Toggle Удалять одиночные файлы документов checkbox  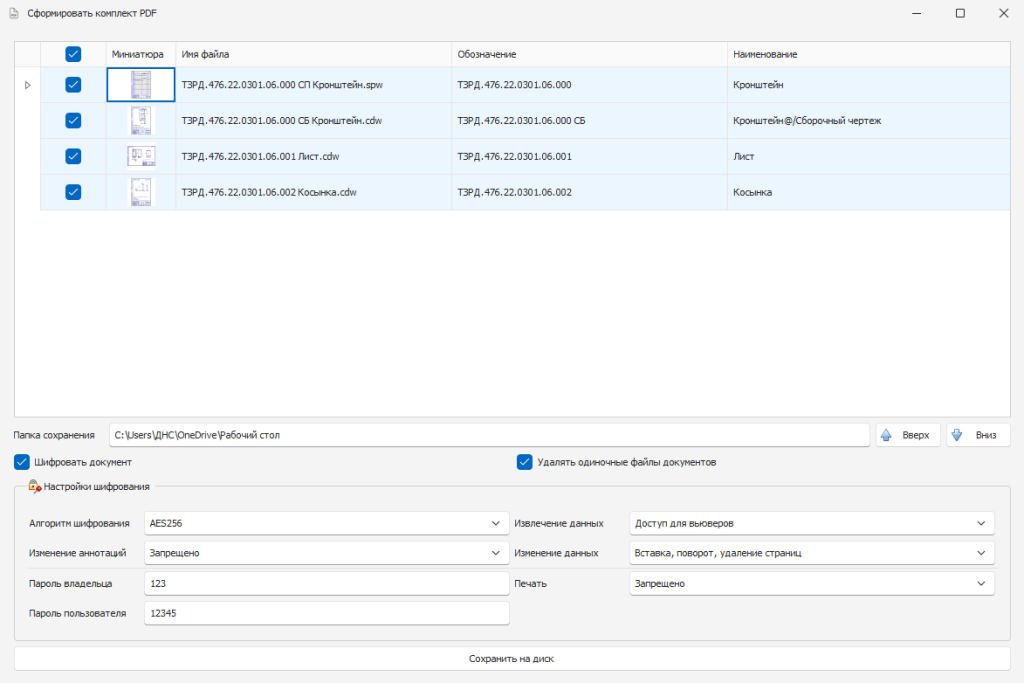(x=524, y=462)
